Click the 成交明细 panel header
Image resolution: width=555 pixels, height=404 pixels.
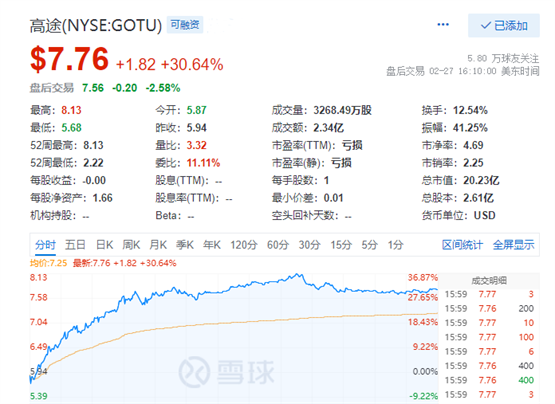tap(489, 281)
